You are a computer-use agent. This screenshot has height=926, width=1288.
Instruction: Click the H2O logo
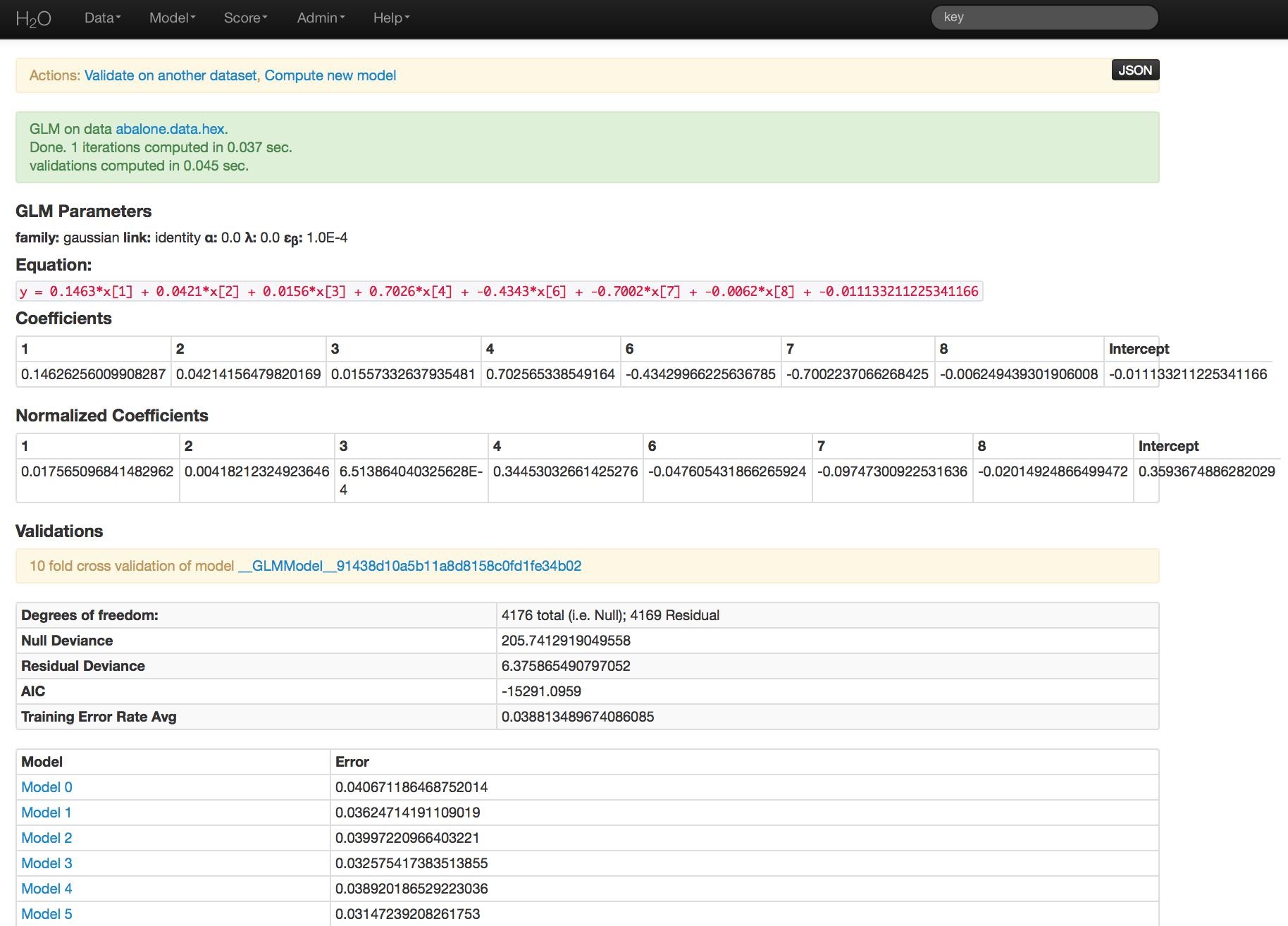point(33,18)
